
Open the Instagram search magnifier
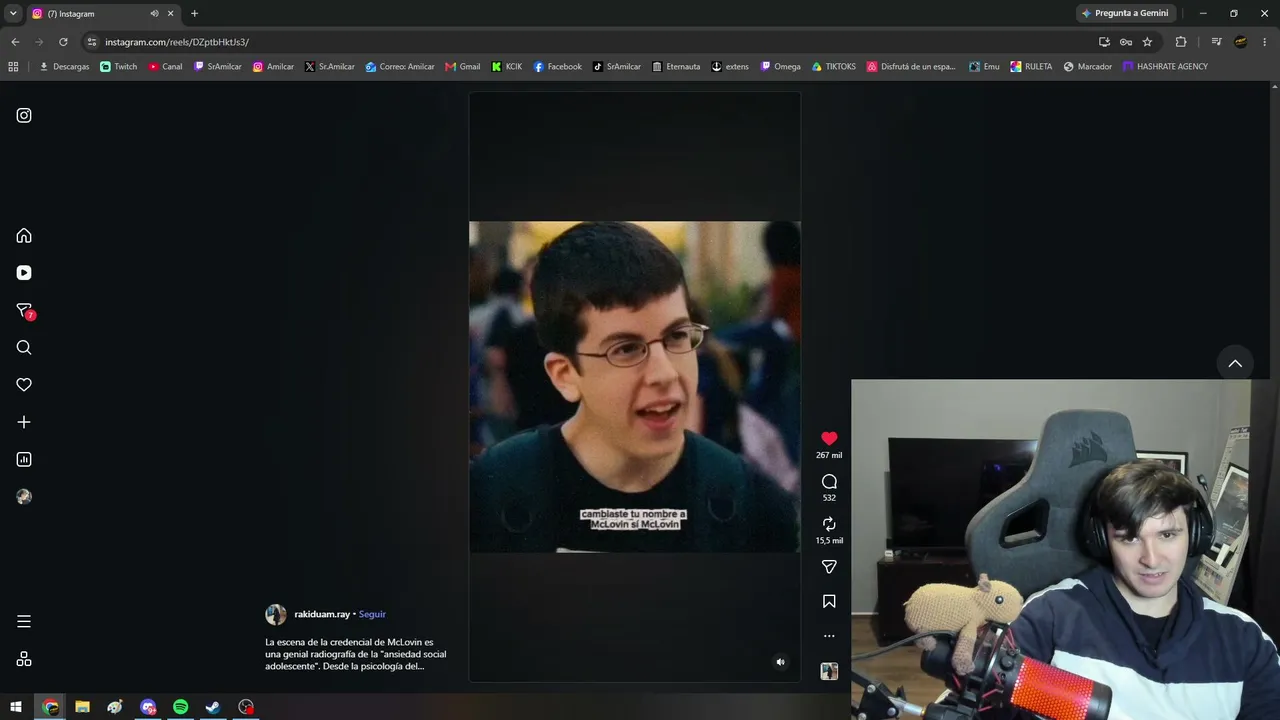pos(24,348)
